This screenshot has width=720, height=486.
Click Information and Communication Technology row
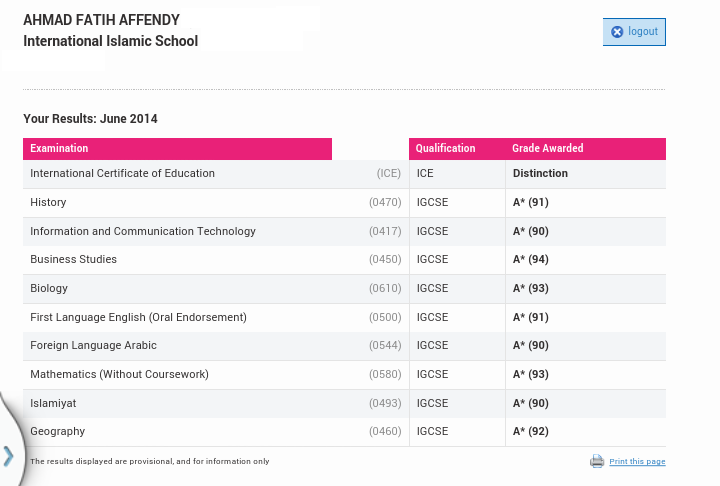[x=143, y=231]
